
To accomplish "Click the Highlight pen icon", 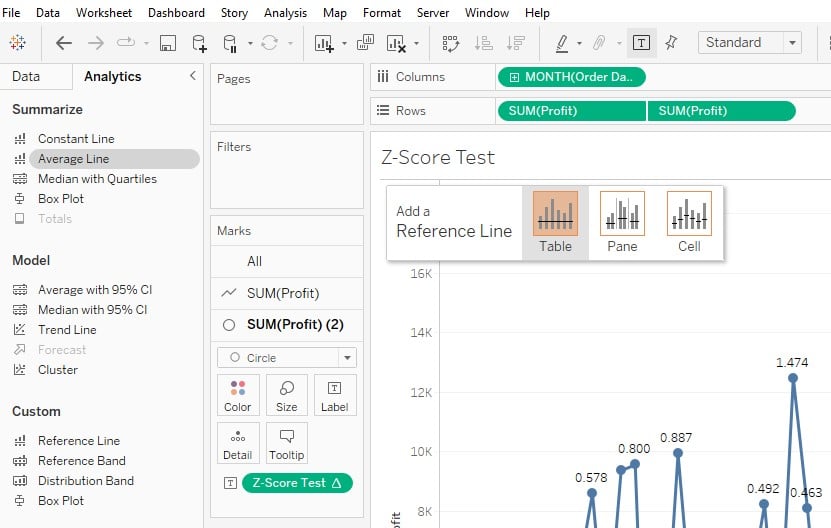I will (562, 43).
